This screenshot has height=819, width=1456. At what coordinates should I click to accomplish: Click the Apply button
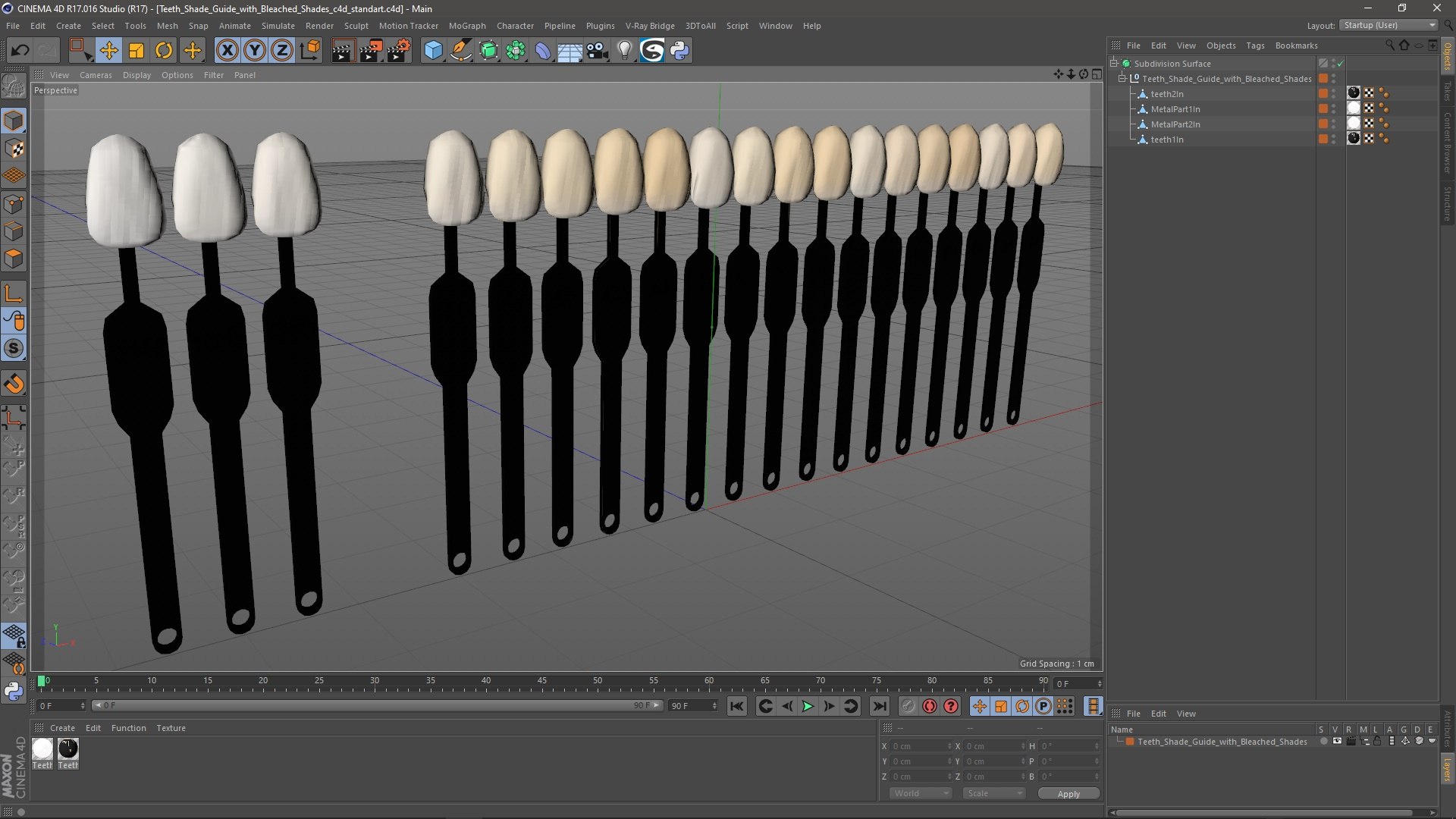click(1068, 794)
